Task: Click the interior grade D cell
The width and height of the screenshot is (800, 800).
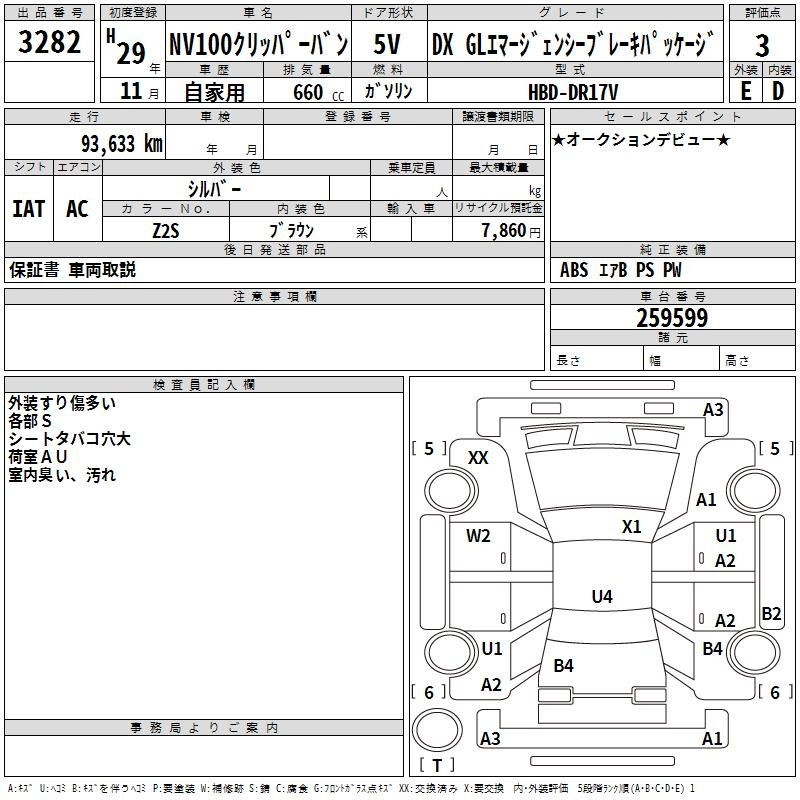Action: [778, 90]
